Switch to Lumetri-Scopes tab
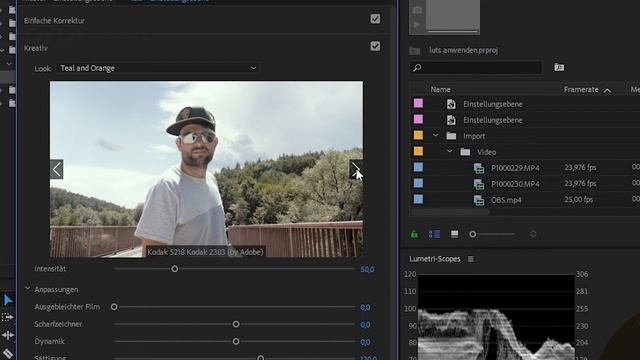The height and width of the screenshot is (360, 640). [435, 259]
